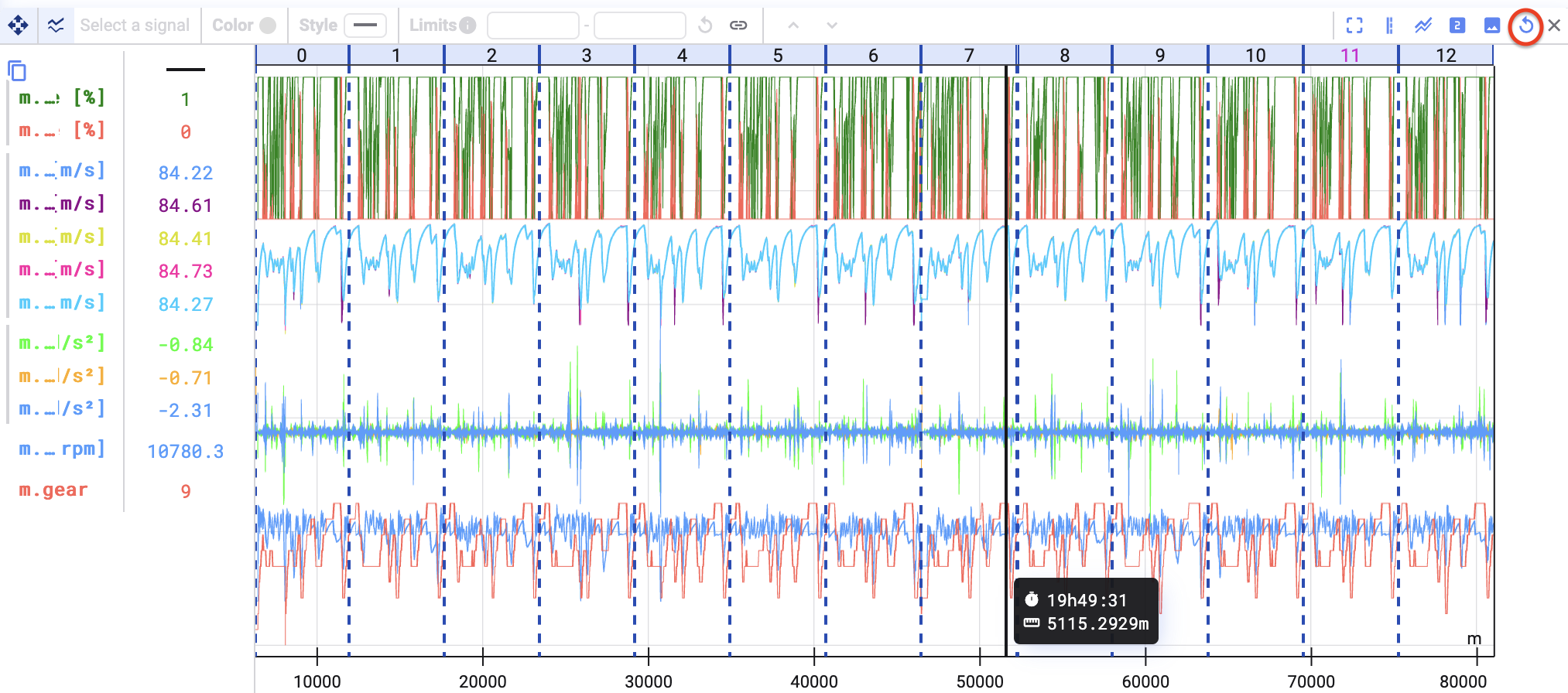Click the Color swatch circle
Screen dimensions: 1568x693
268,26
